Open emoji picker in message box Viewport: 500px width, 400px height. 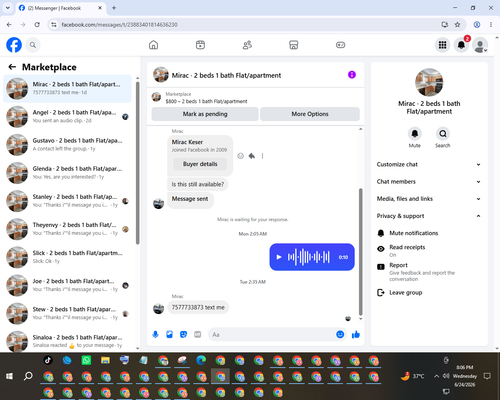[x=340, y=334]
